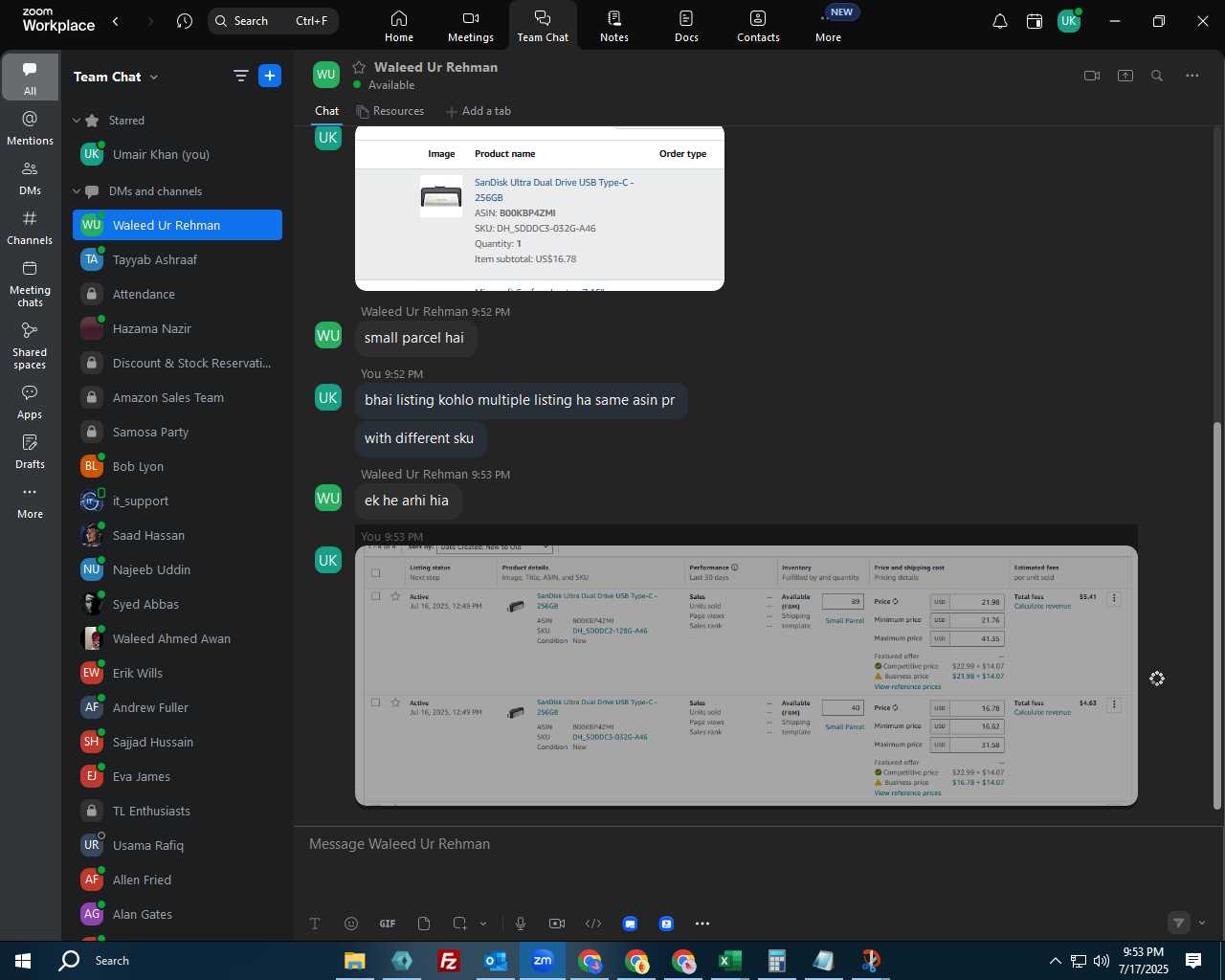
Task: Open chat with Hazama Nazir
Action: point(177,328)
